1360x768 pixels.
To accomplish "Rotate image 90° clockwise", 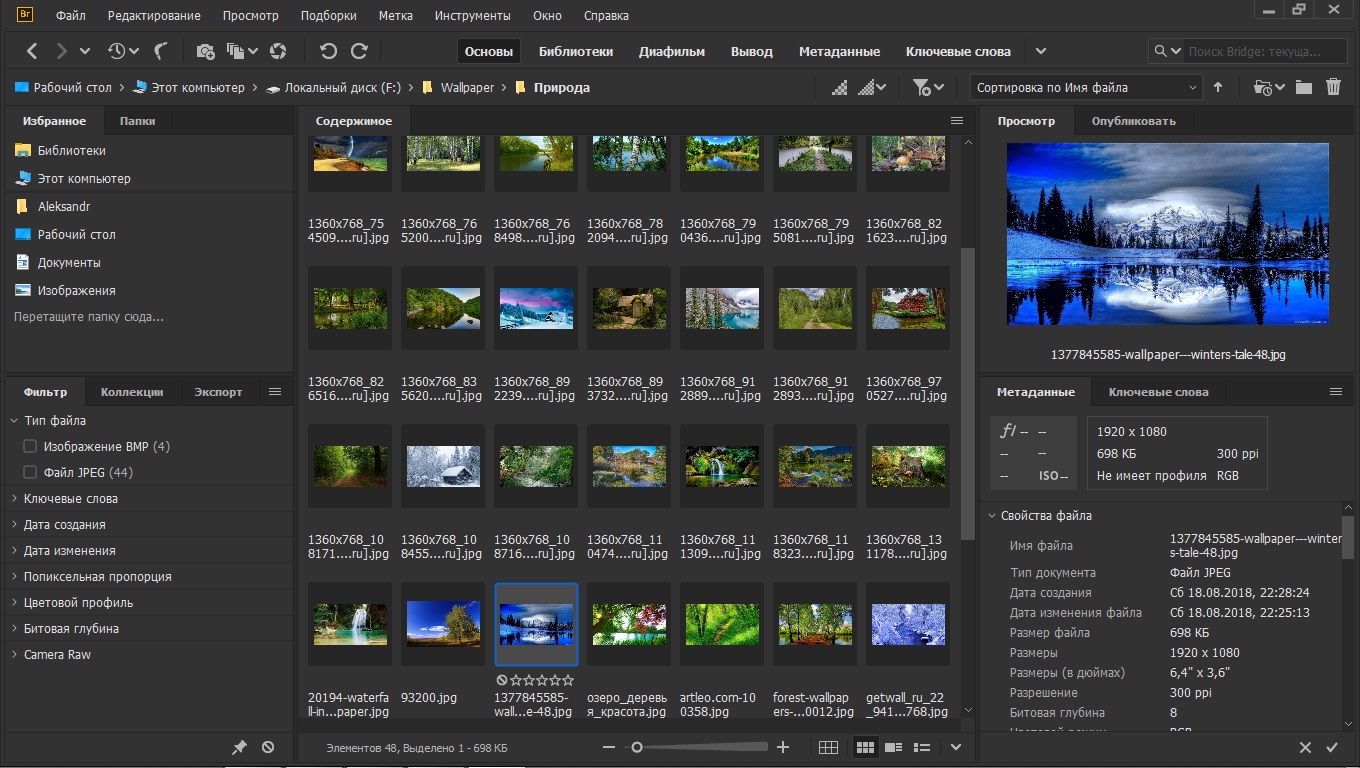I will pos(359,51).
